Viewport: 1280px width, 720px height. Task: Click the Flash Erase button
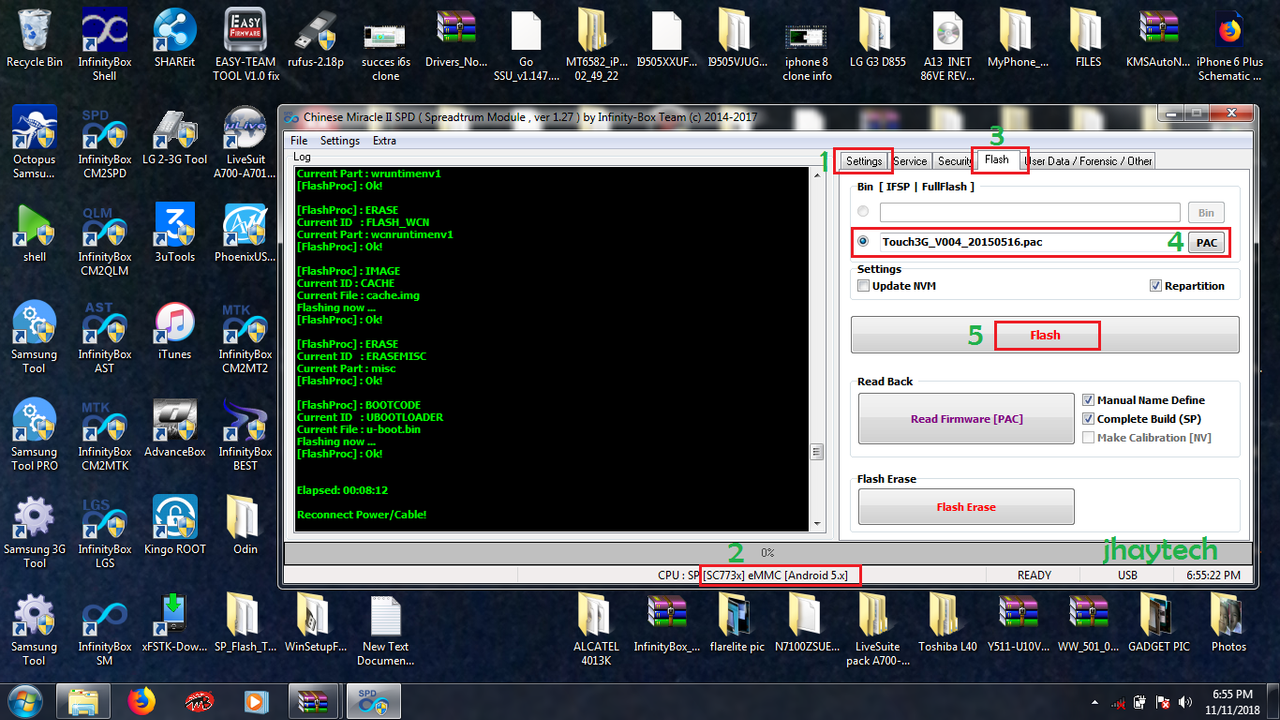pyautogui.click(x=966, y=507)
